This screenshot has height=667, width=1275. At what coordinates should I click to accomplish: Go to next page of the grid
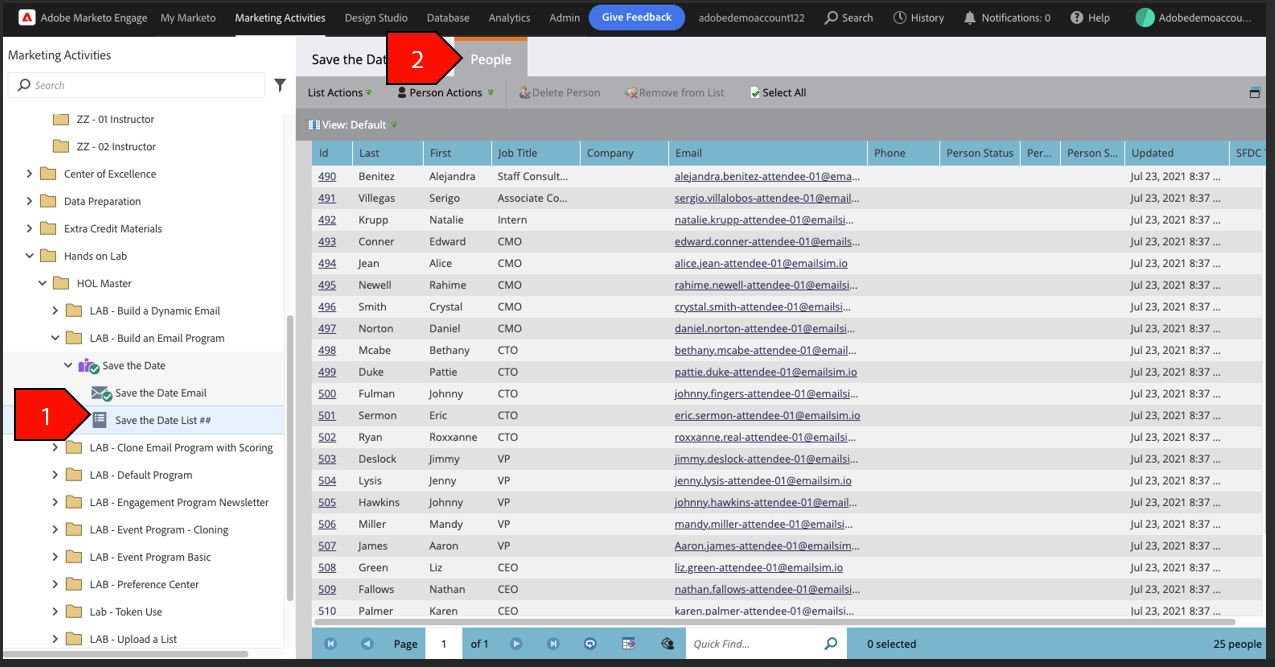tap(517, 644)
